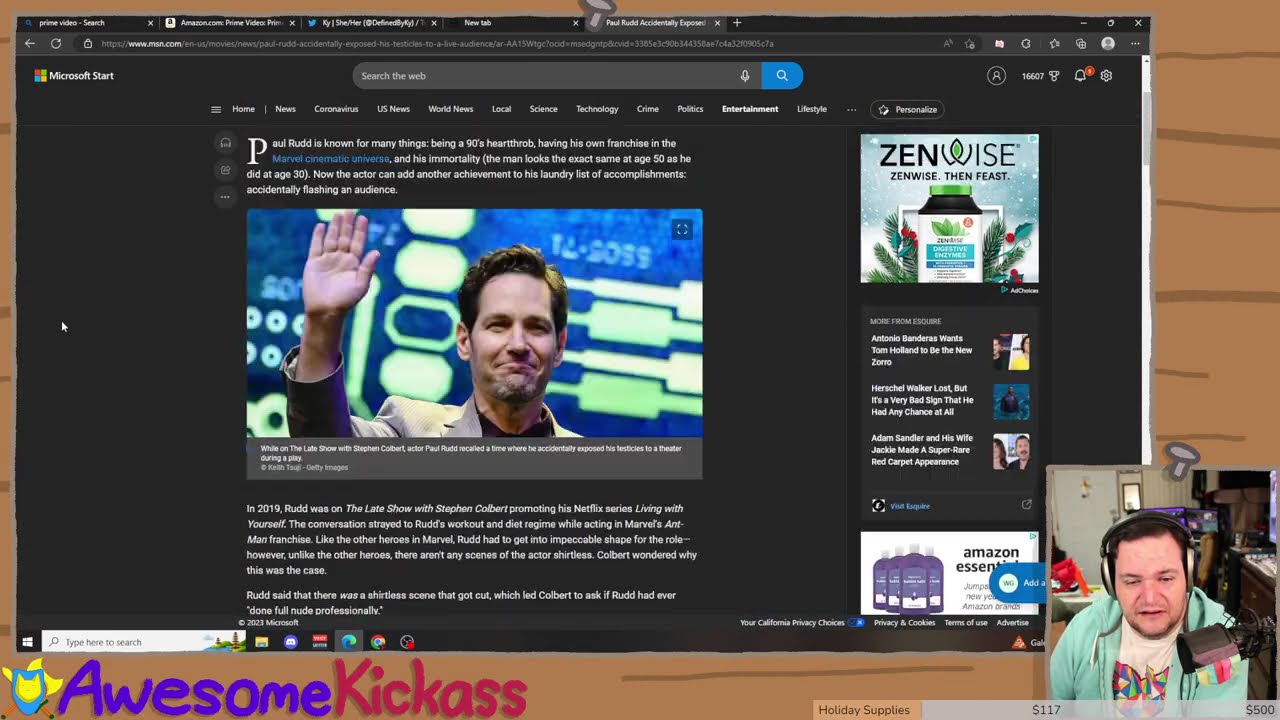This screenshot has height=720, width=1280.
Task: Open article share icon in left rail
Action: pos(225,170)
